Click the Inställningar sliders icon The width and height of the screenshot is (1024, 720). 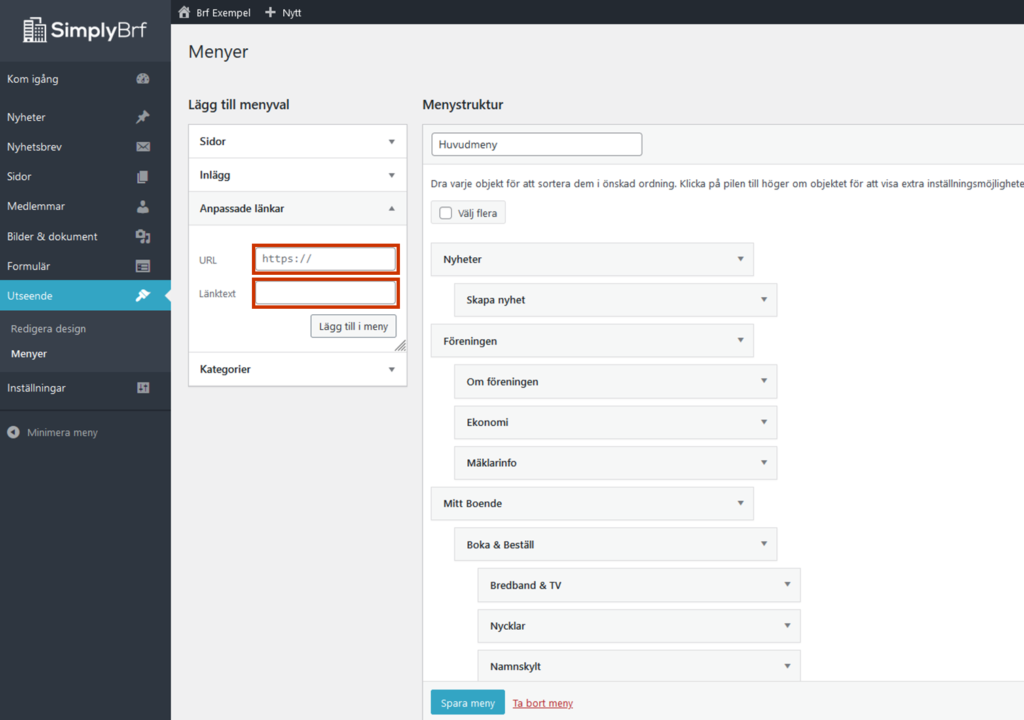143,387
